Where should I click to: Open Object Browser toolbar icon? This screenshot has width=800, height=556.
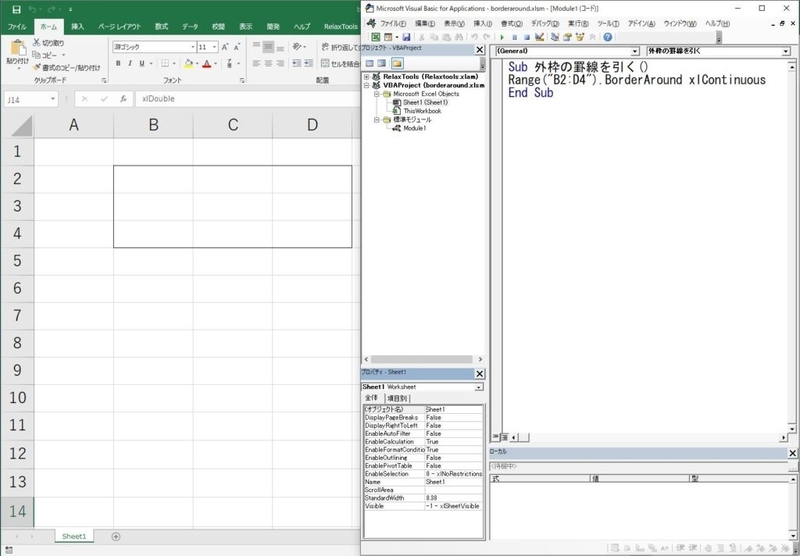pos(580,37)
